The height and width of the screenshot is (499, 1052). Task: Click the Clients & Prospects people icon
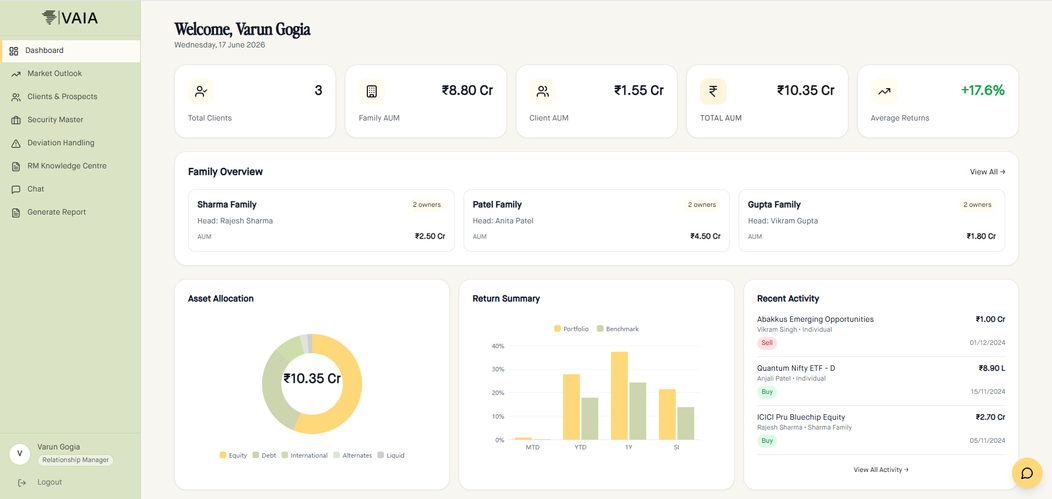click(x=15, y=97)
